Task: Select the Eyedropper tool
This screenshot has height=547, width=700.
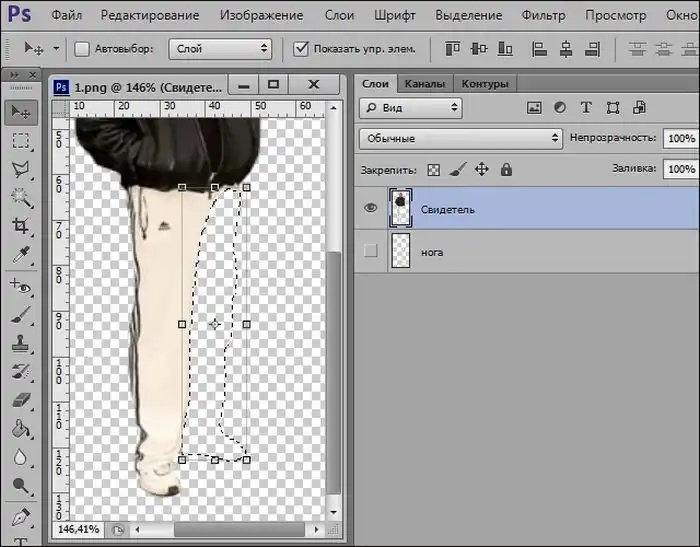Action: pyautogui.click(x=20, y=256)
